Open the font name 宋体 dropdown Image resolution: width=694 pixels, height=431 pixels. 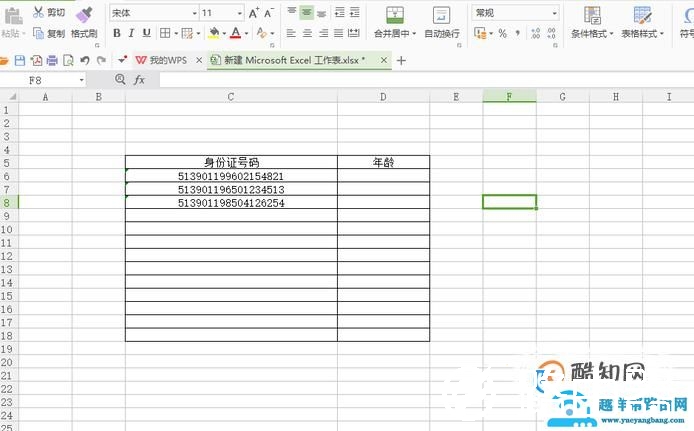tap(194, 13)
